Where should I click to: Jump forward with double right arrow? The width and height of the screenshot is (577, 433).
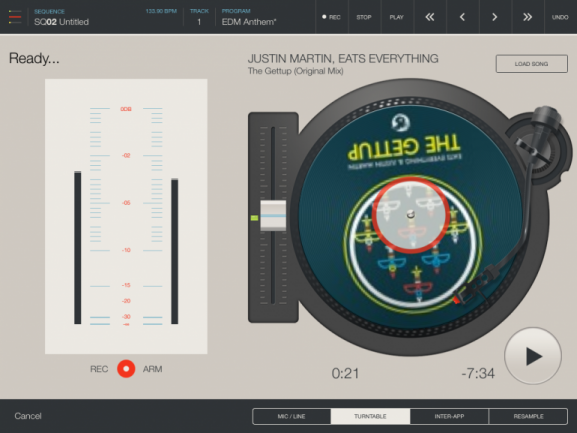527,17
